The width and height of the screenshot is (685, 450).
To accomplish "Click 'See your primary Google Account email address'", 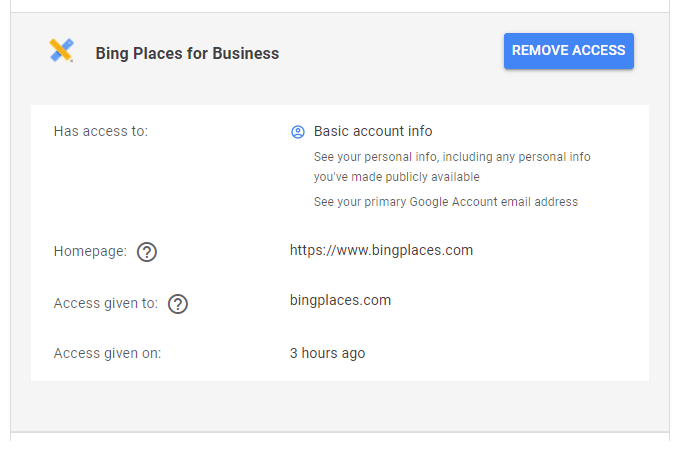I will pyautogui.click(x=445, y=202).
